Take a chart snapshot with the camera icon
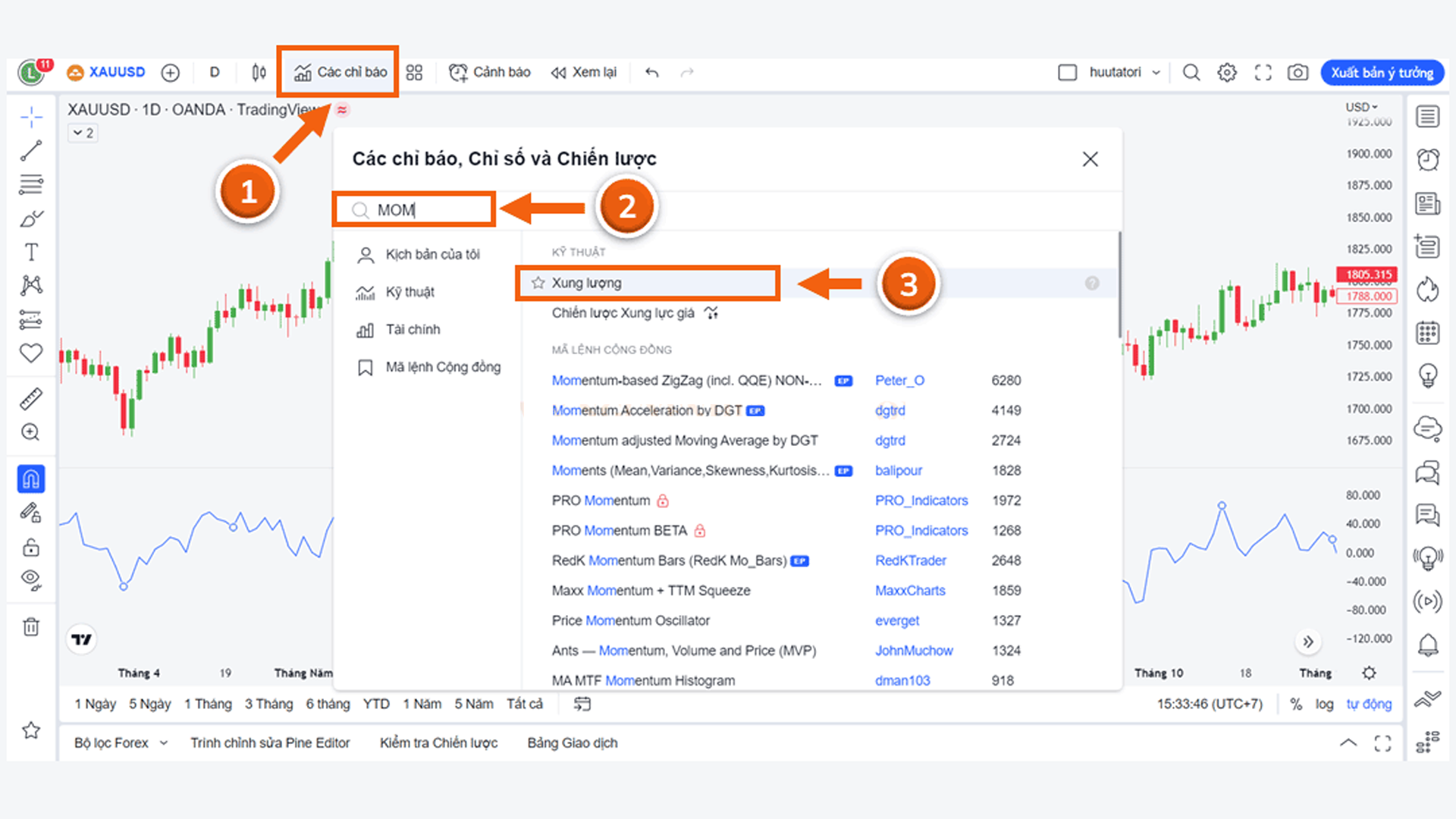The width and height of the screenshot is (1456, 819). (1298, 72)
